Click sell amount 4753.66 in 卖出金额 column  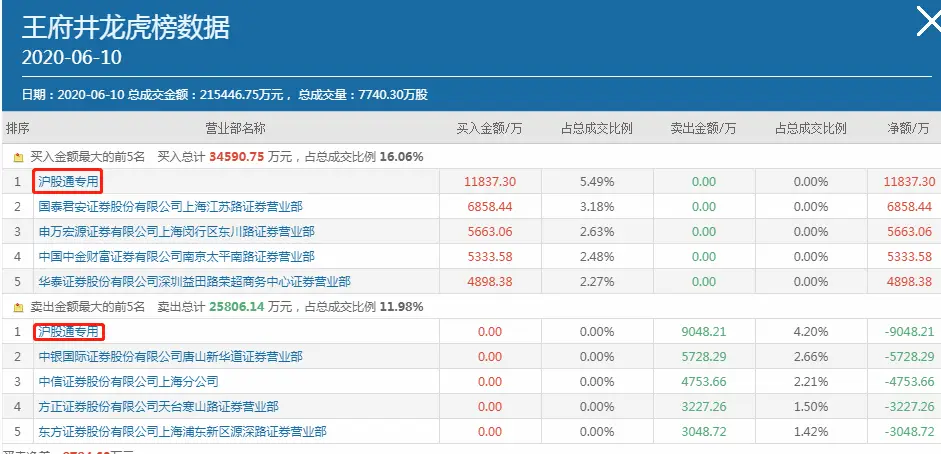pos(704,381)
